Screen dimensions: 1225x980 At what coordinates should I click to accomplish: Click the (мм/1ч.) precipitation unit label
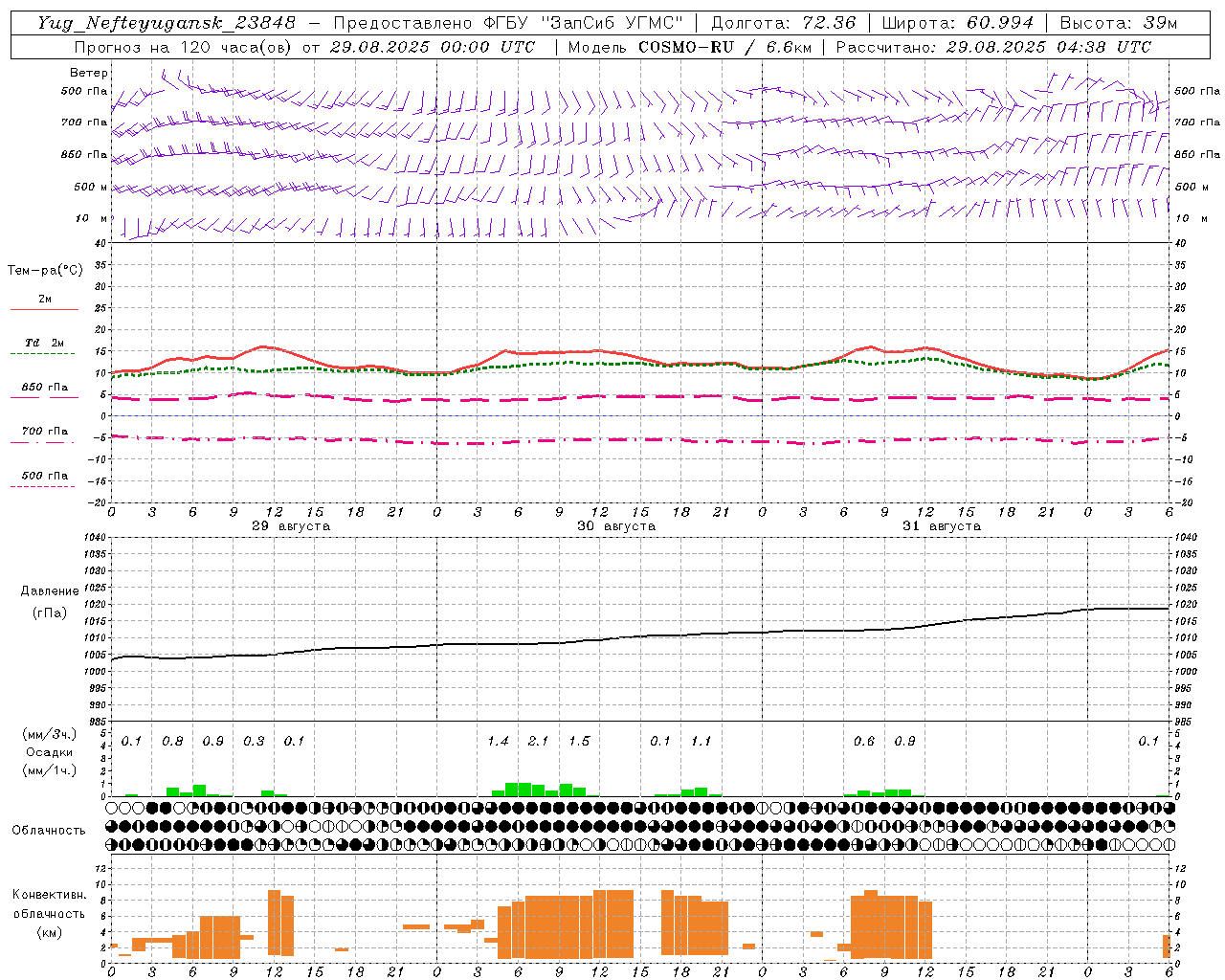tap(50, 770)
